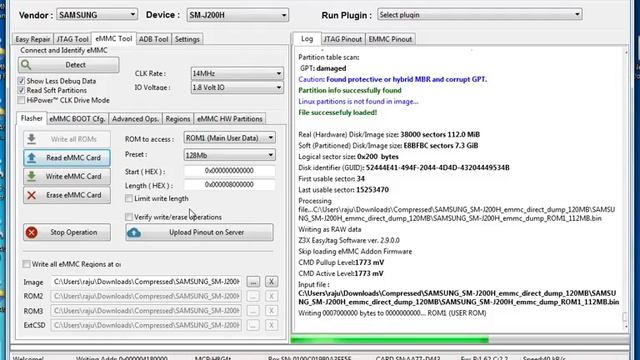Click Stop Operation label

click(x=74, y=232)
